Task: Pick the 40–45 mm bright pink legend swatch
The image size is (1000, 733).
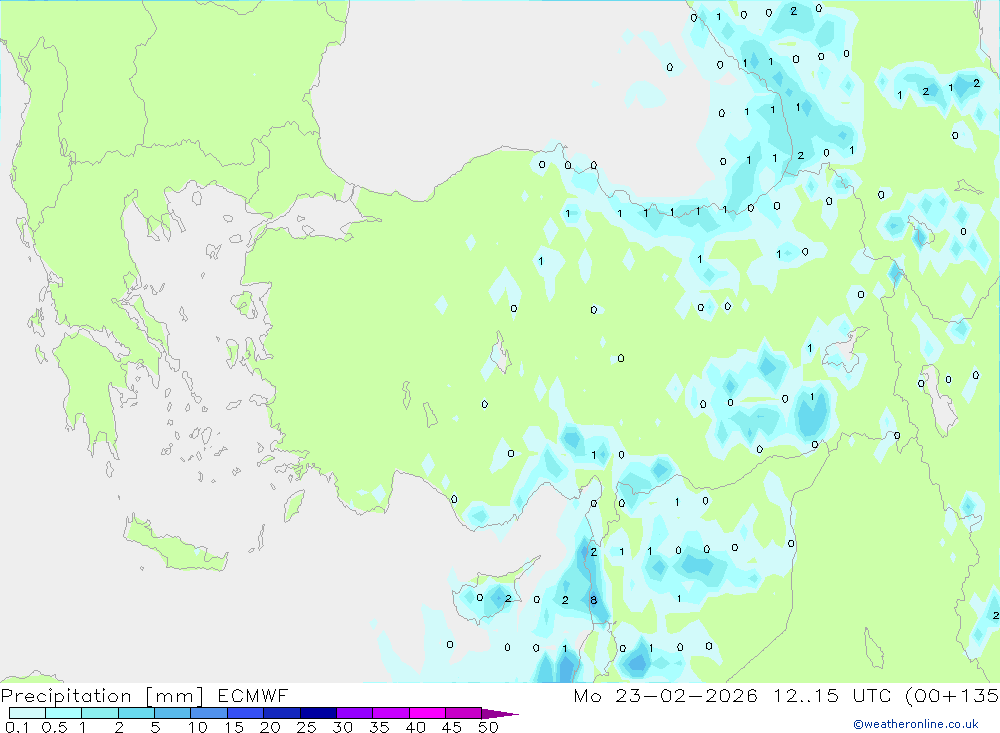Action: (x=427, y=713)
